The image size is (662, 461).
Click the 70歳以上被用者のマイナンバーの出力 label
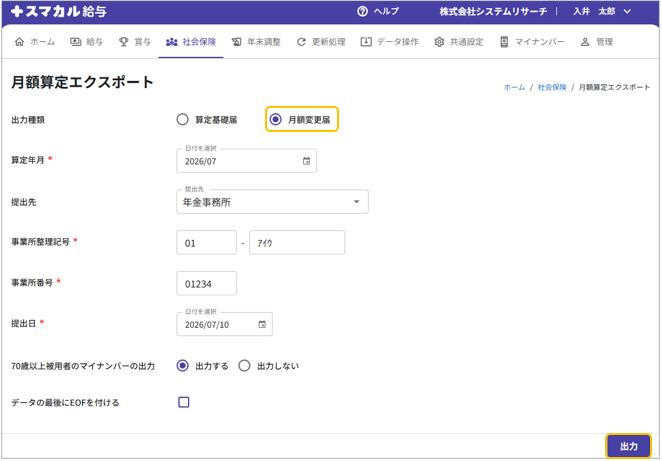pos(83,366)
